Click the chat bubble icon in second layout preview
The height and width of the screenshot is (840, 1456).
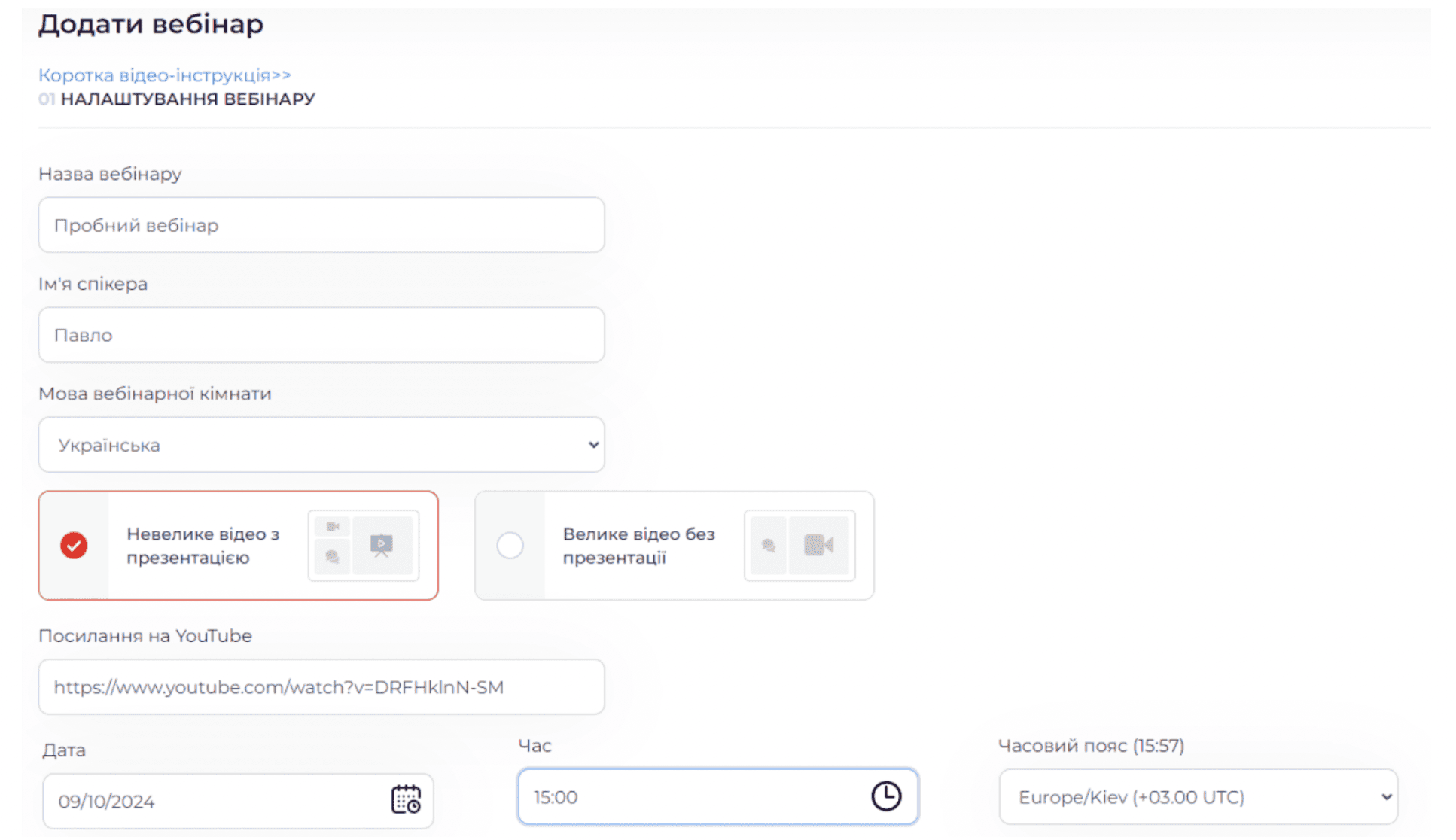tap(769, 546)
